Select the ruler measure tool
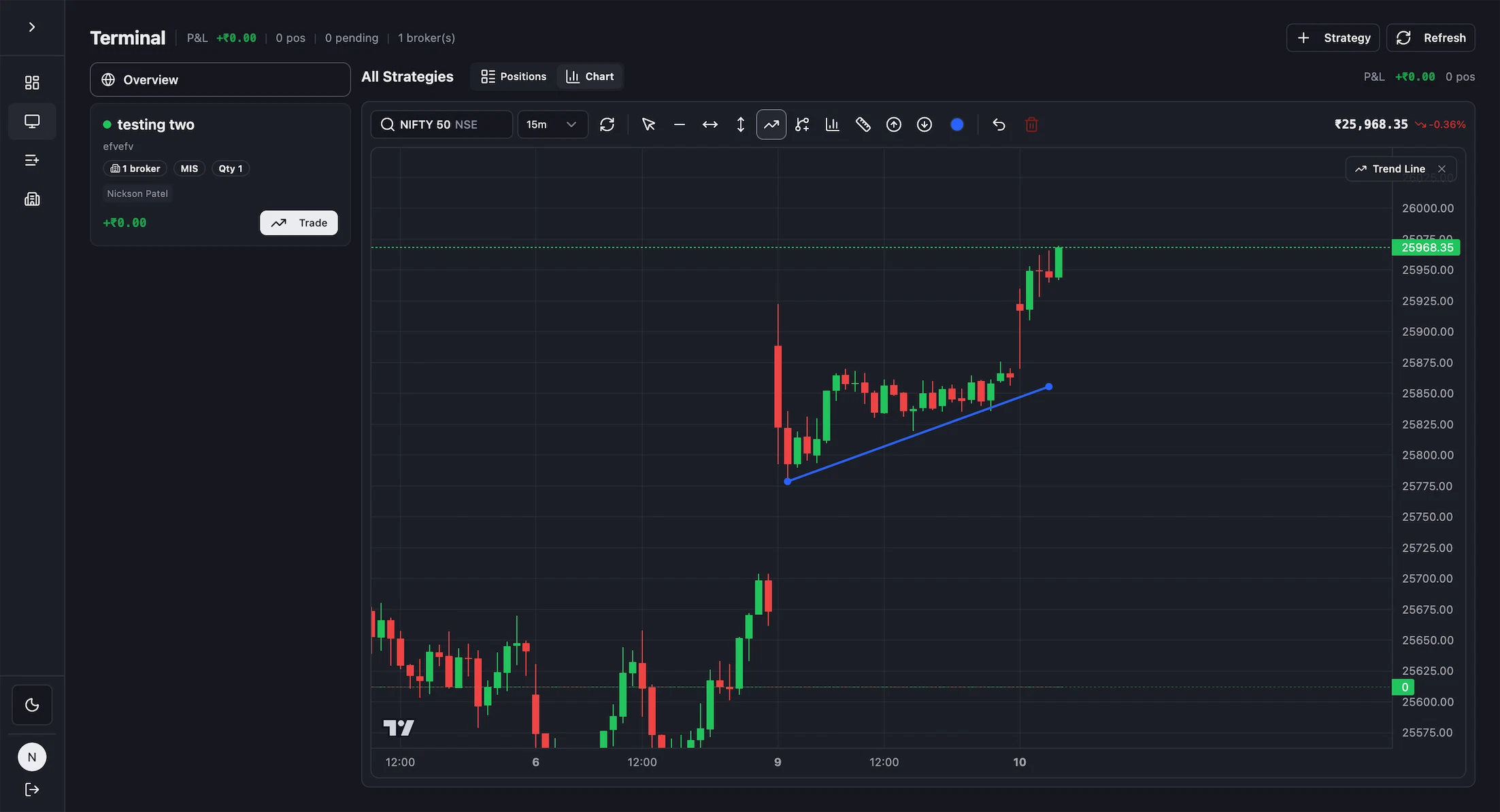The image size is (1500, 812). coord(863,124)
